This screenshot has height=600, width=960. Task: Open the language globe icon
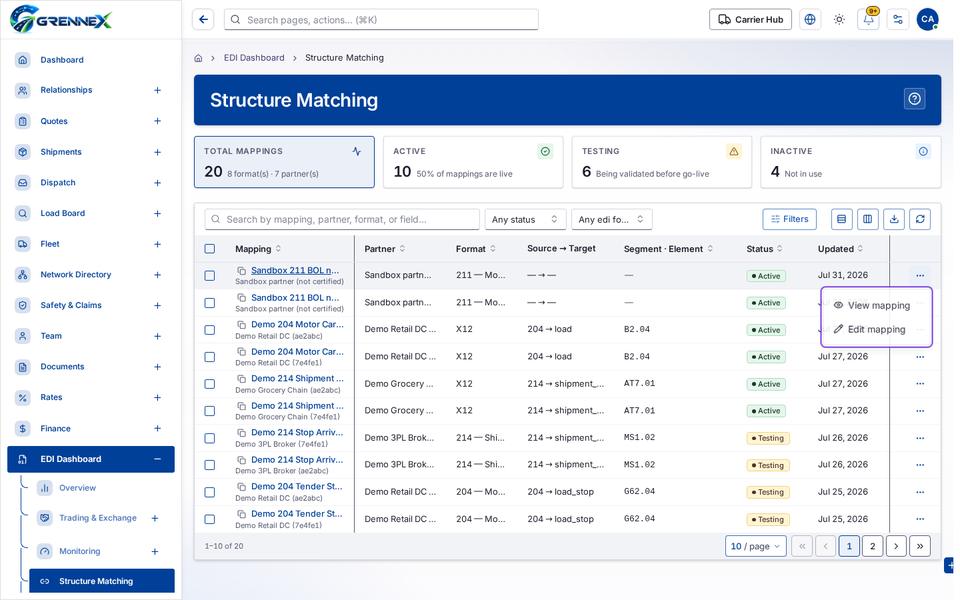[809, 20]
